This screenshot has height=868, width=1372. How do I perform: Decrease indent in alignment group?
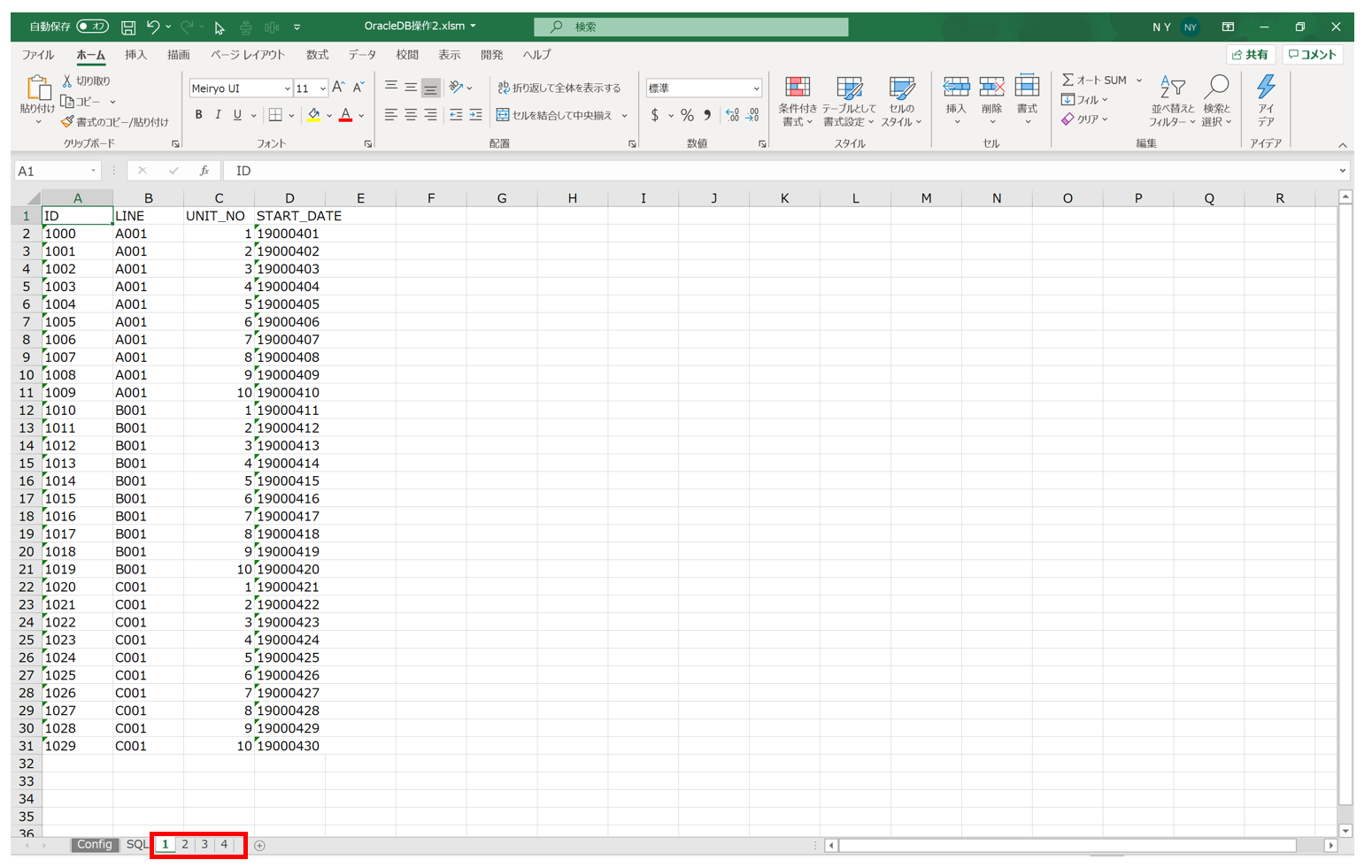click(456, 115)
